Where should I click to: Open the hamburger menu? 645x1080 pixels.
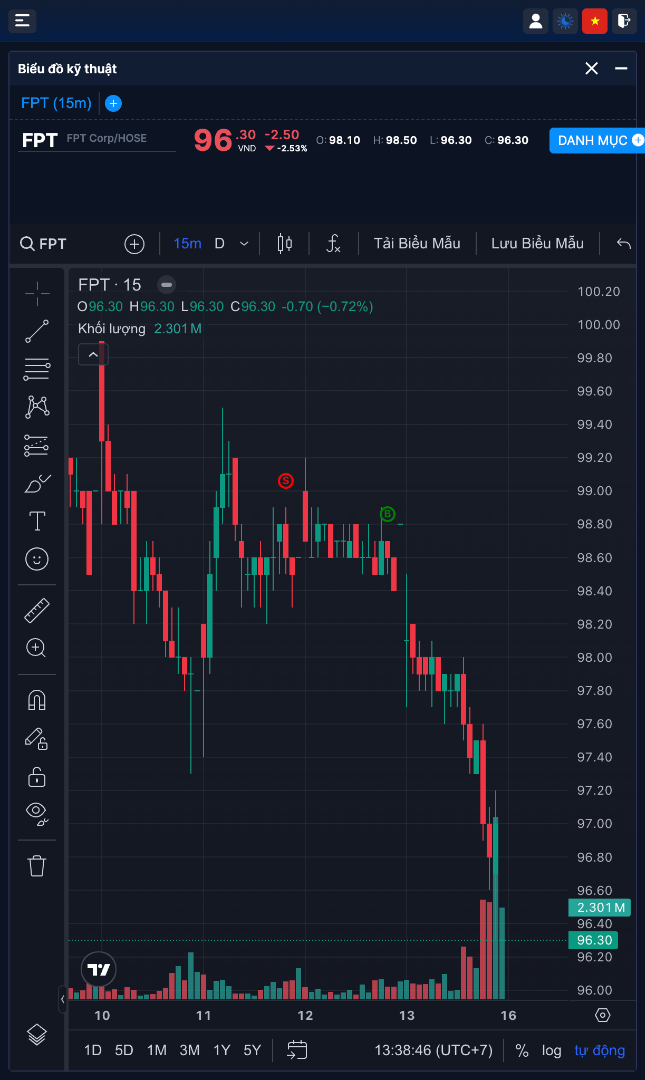[22, 21]
